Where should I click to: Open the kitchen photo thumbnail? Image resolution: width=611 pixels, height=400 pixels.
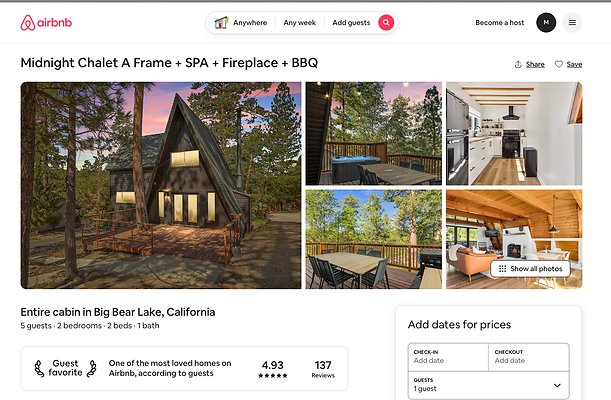513,133
